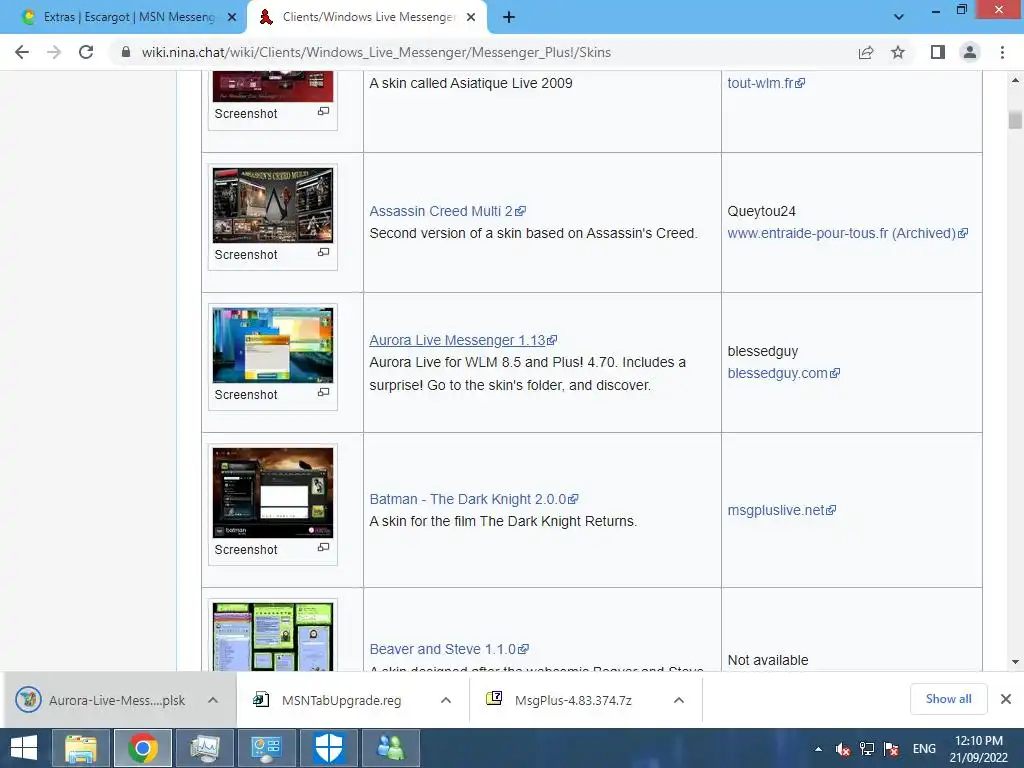Image resolution: width=1024 pixels, height=768 pixels.
Task: Open the clock showing 12:10 PM
Action: click(x=979, y=748)
